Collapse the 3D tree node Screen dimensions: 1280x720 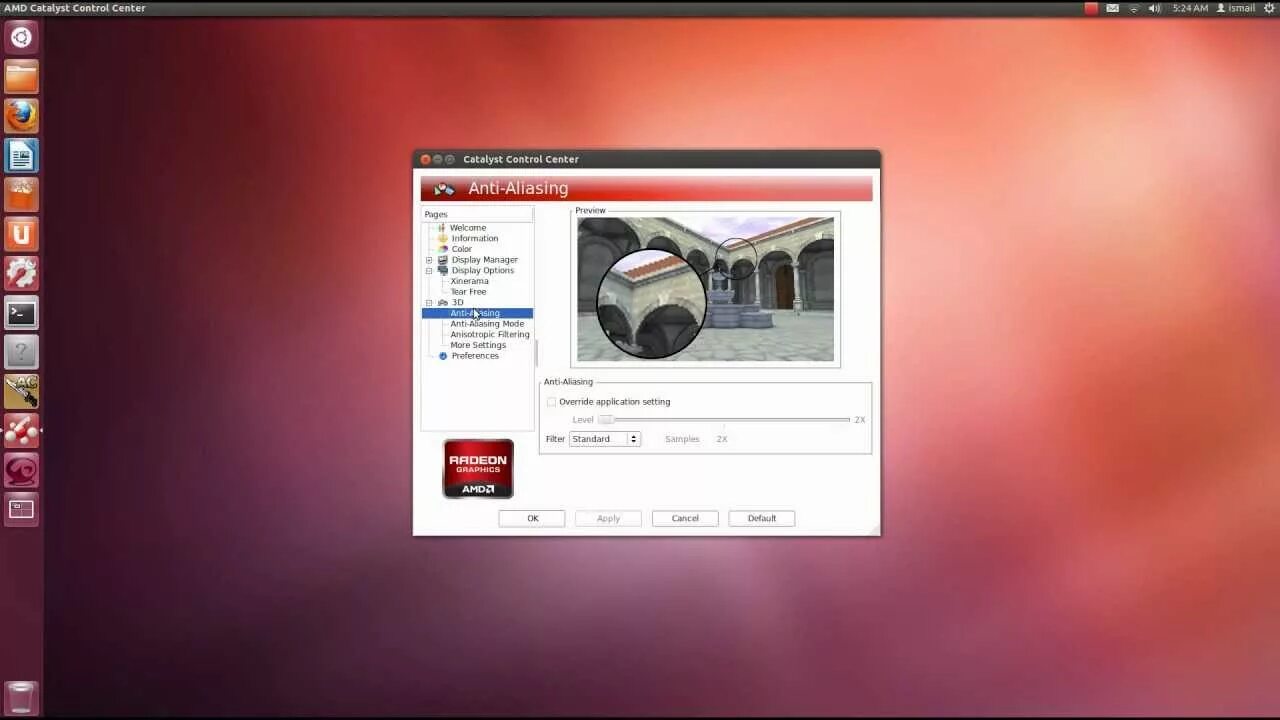429,302
